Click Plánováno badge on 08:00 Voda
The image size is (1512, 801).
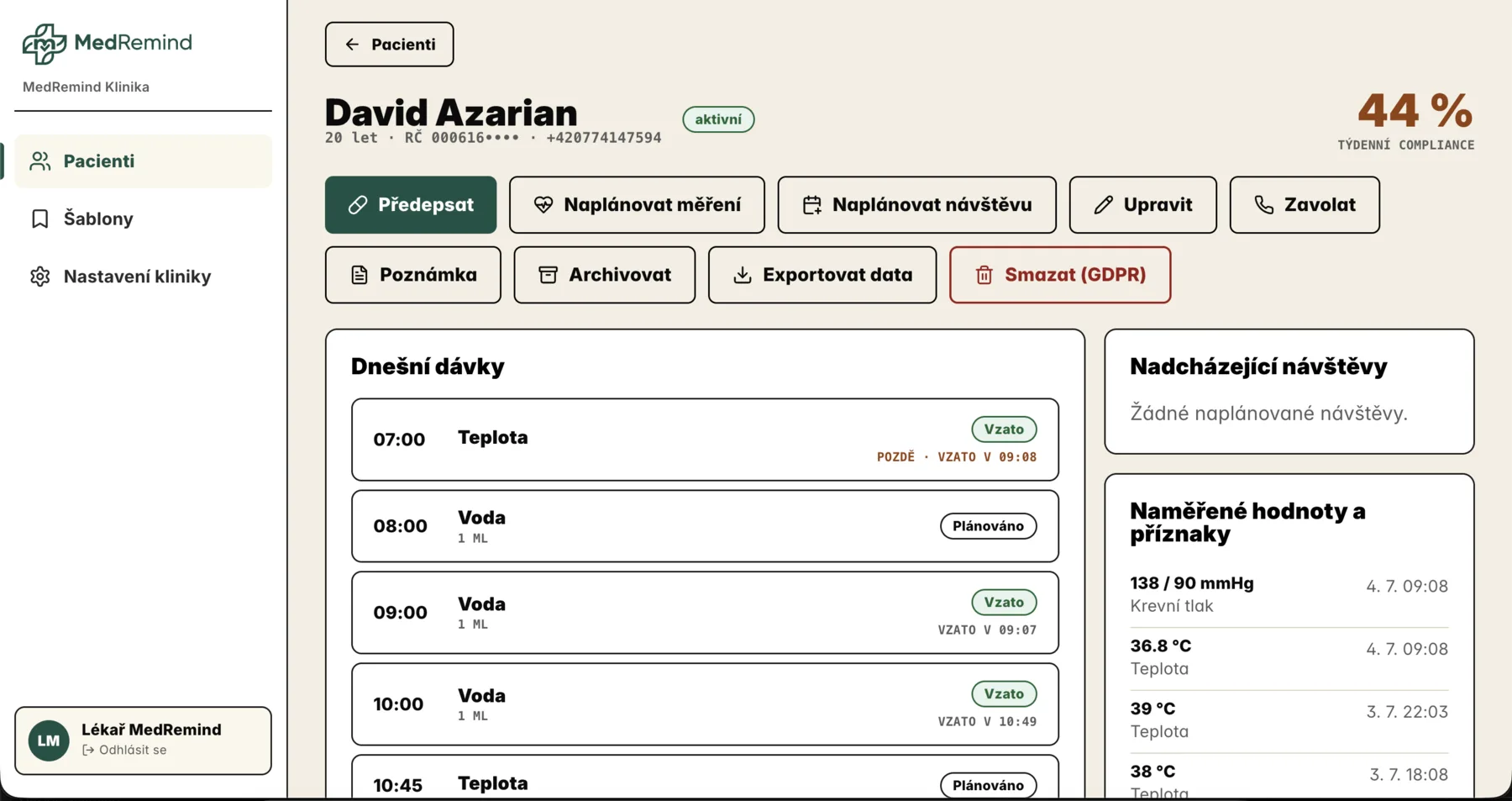click(x=988, y=526)
